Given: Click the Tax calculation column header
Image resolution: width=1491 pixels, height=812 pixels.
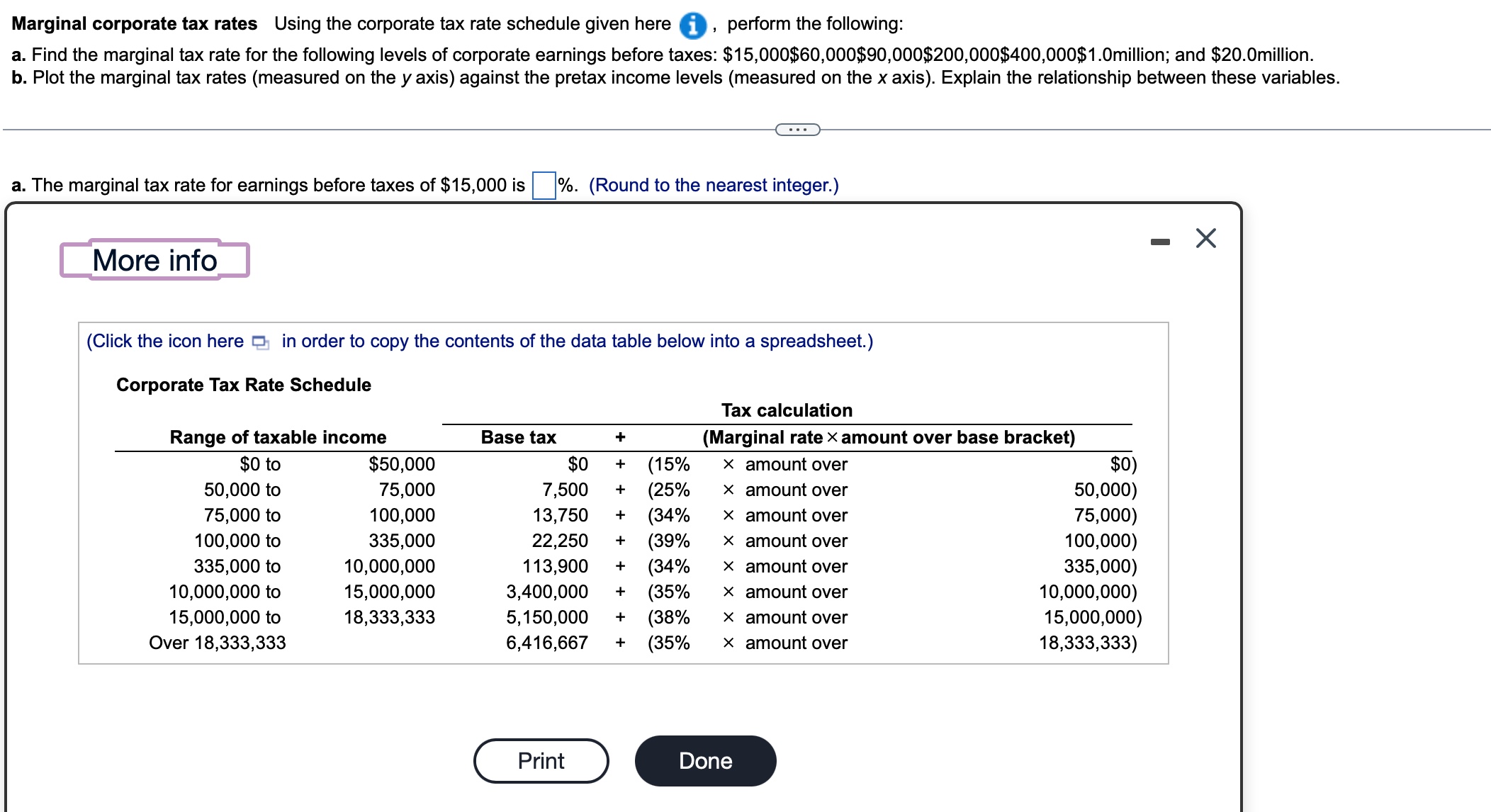Looking at the screenshot, I should pos(787,410).
